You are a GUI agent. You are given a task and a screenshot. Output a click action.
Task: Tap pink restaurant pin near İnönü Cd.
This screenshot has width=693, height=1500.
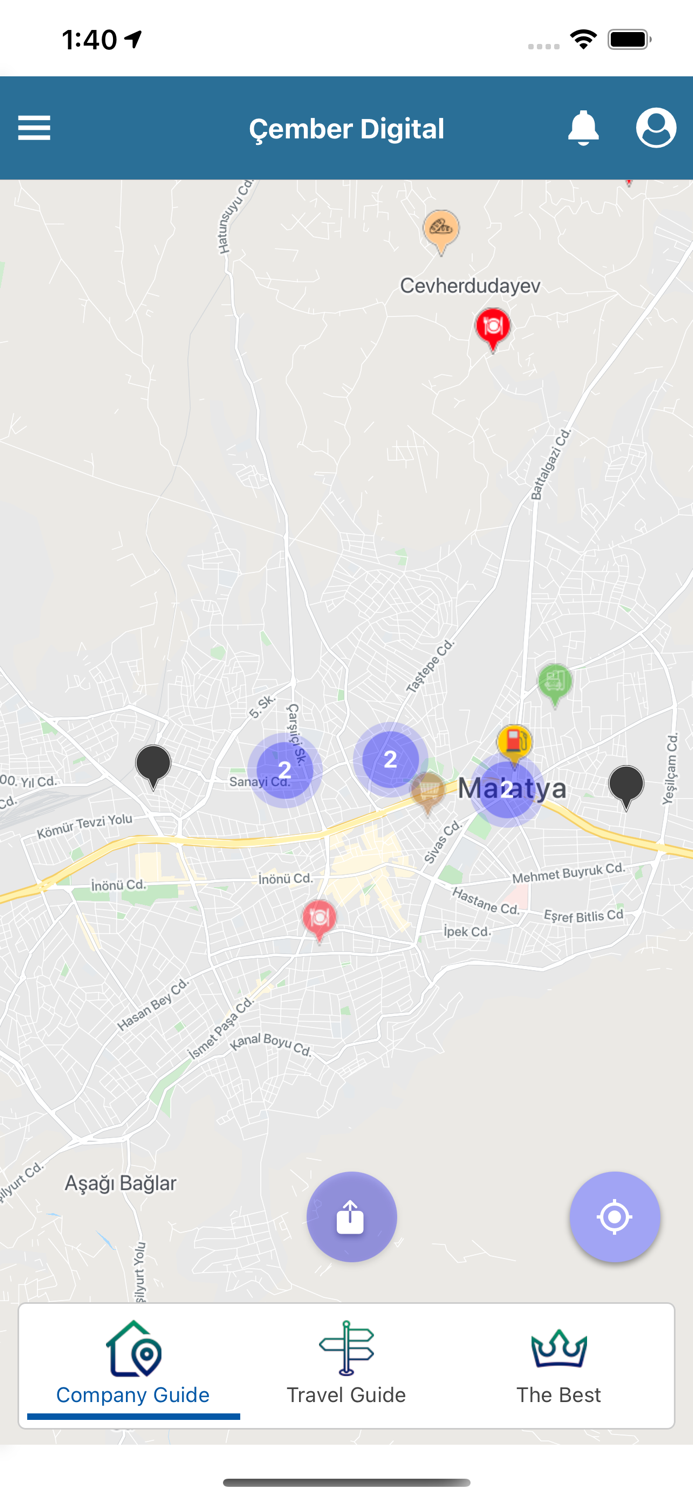(319, 919)
